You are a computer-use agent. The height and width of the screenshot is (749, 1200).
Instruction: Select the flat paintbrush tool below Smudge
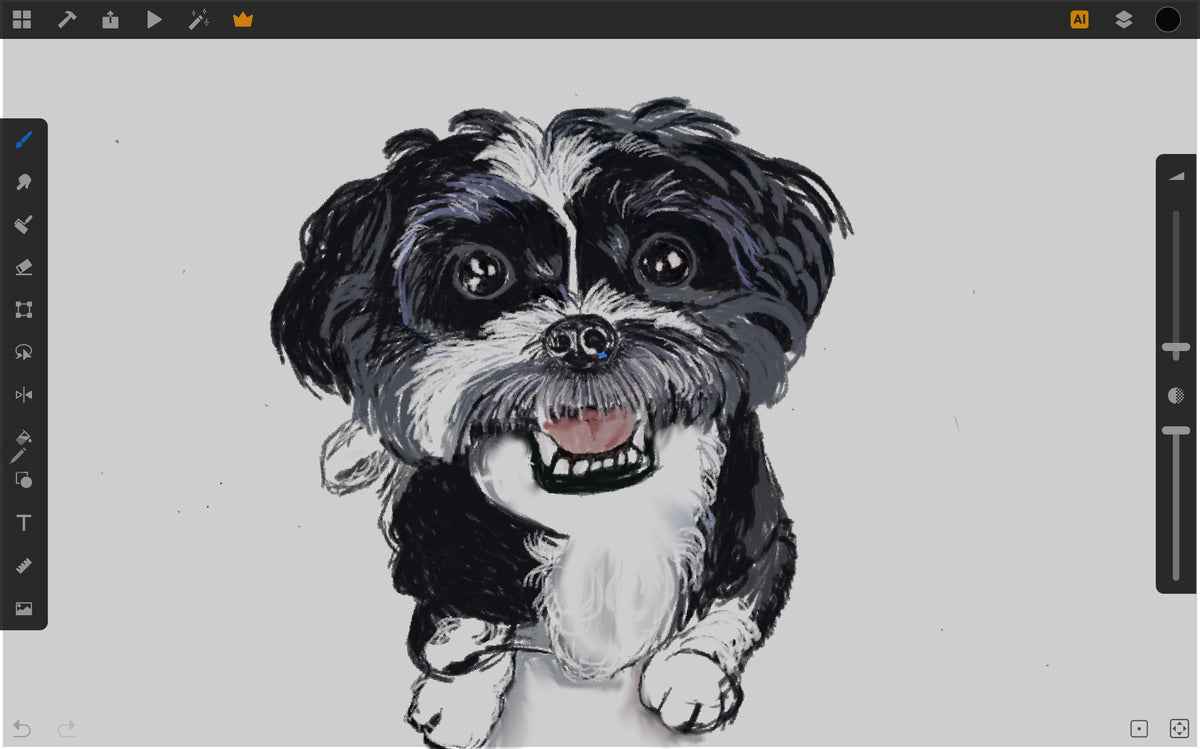point(24,225)
